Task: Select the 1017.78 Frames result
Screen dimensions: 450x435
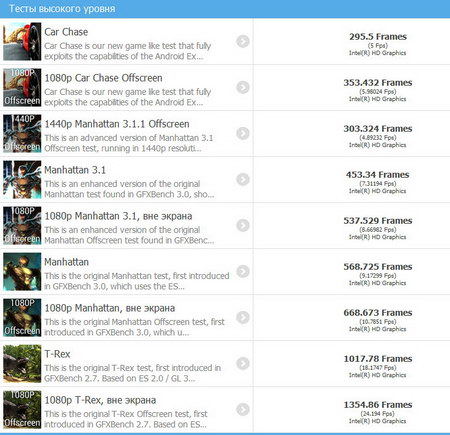Action: coord(378,359)
